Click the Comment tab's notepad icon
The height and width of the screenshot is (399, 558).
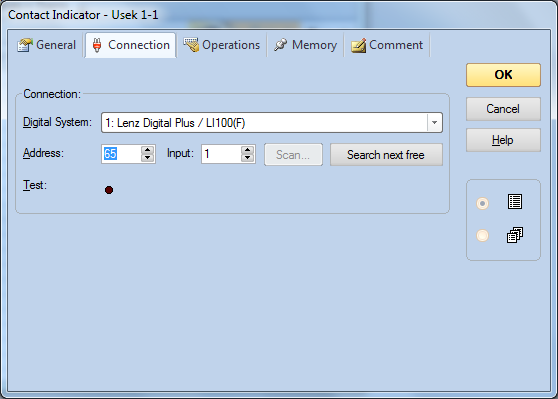coord(358,46)
